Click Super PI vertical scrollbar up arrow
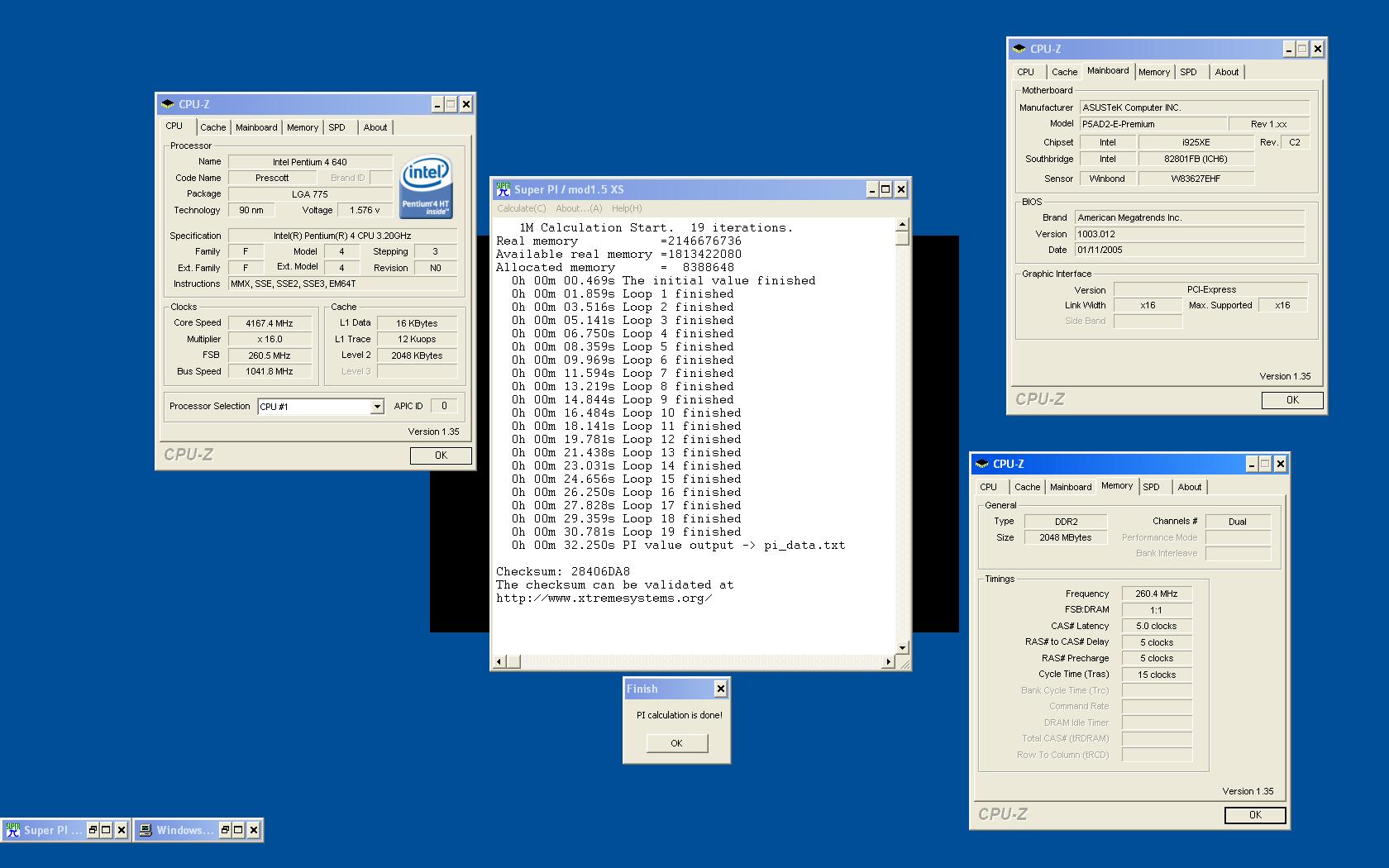The image size is (1389, 868). [902, 225]
